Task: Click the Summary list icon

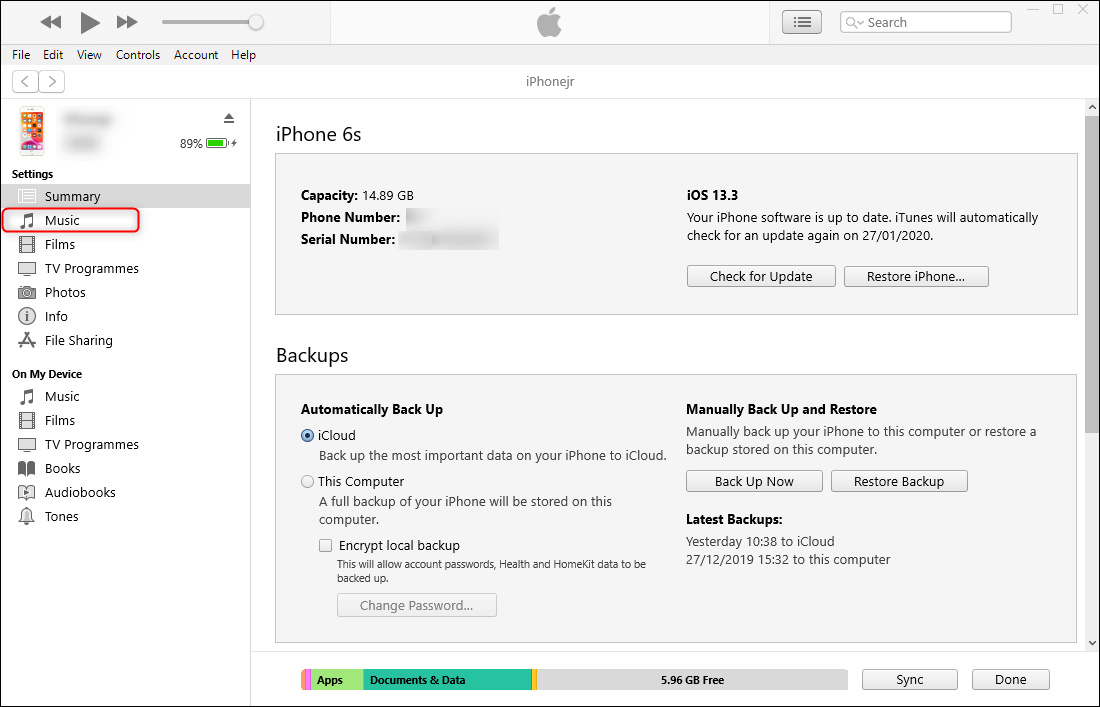Action: pyautogui.click(x=27, y=196)
